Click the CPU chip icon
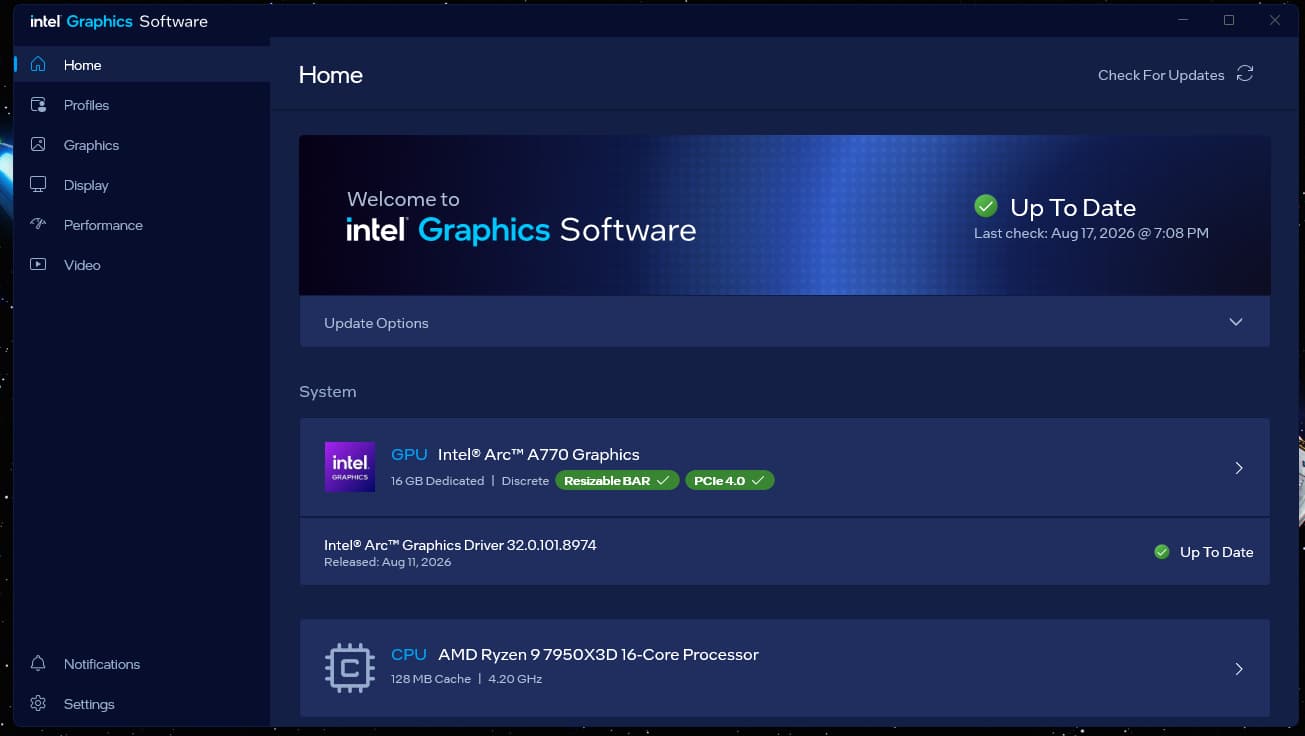 point(350,668)
